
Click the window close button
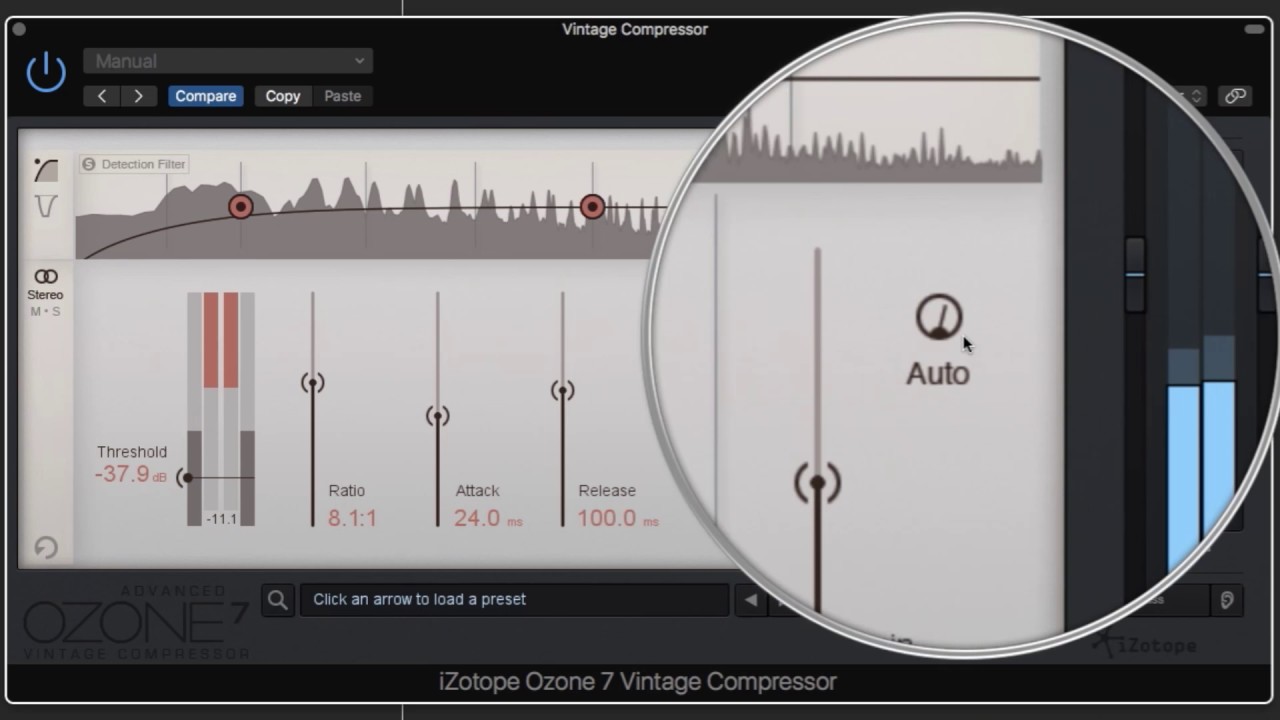(x=19, y=29)
